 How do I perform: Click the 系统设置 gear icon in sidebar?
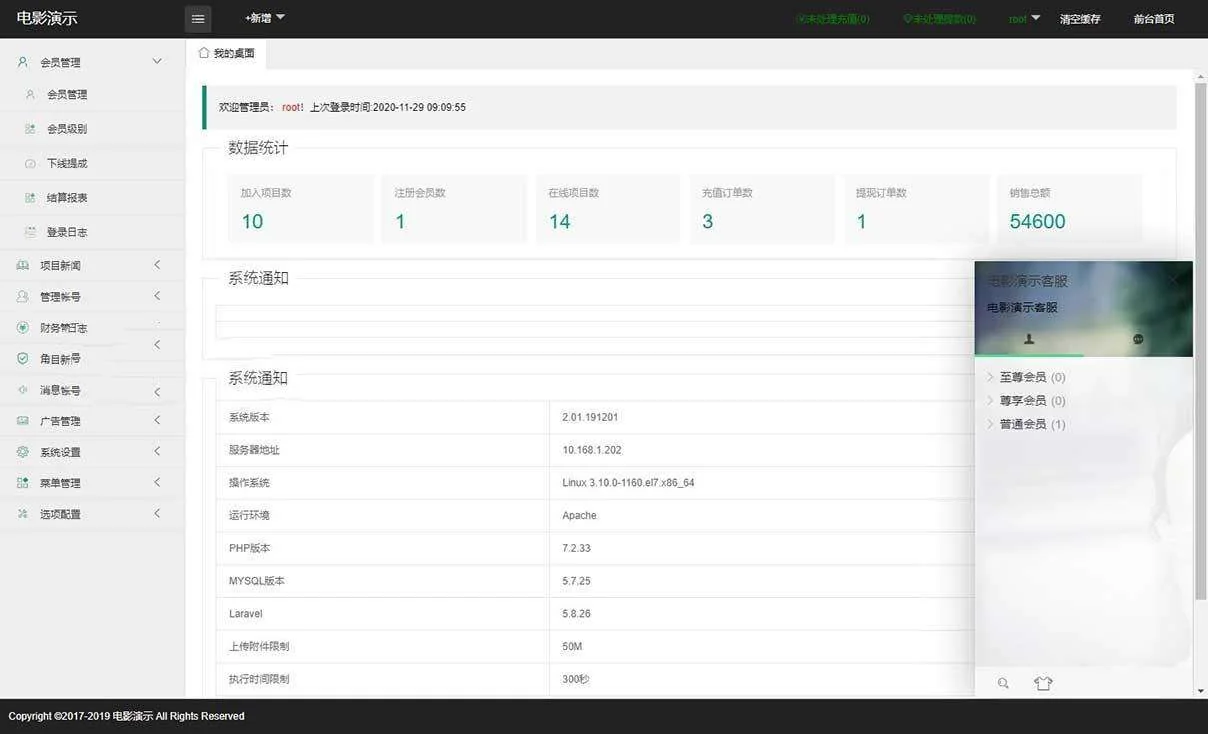pyautogui.click(x=23, y=452)
